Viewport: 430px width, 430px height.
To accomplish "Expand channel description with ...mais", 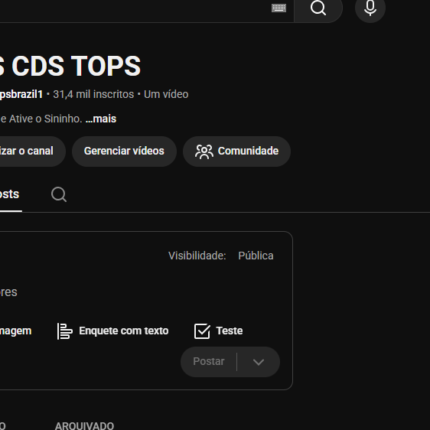I will click(101, 119).
